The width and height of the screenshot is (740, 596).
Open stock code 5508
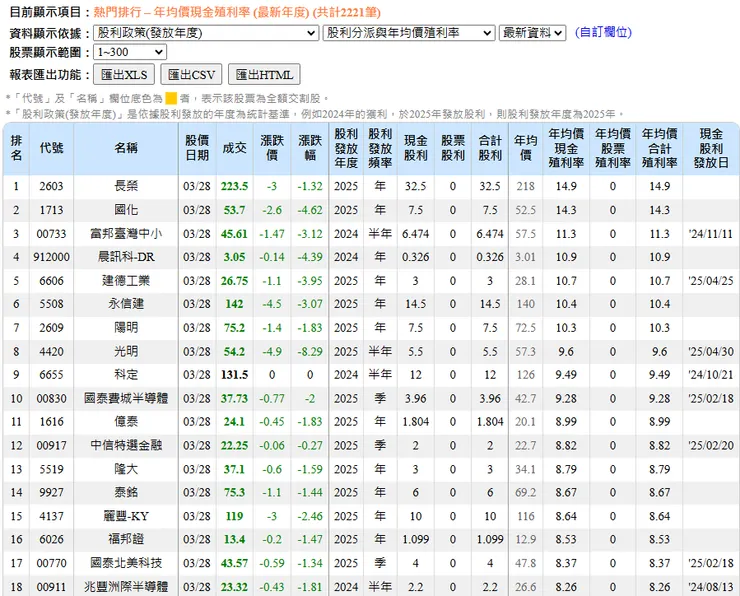pyautogui.click(x=51, y=304)
